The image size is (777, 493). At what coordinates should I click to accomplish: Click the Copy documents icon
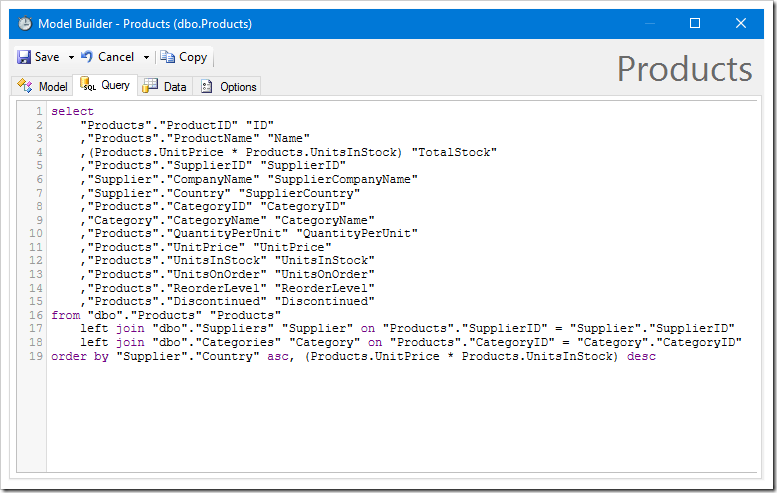point(167,57)
